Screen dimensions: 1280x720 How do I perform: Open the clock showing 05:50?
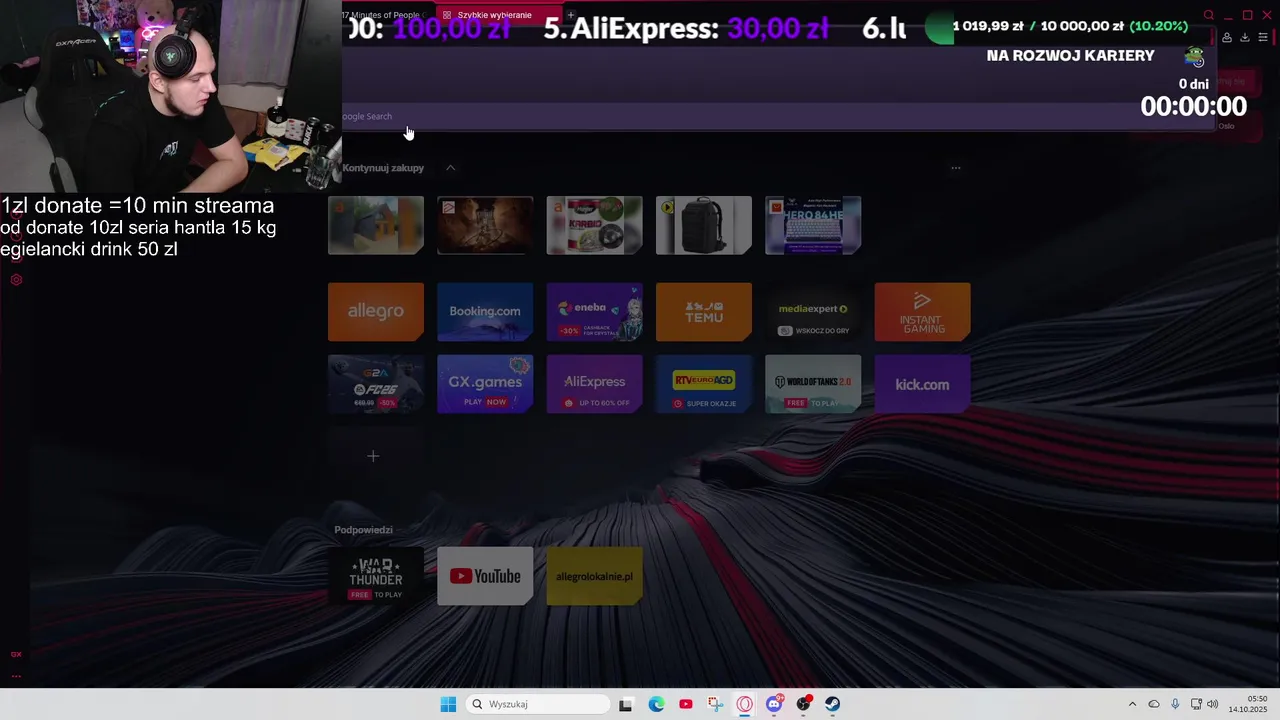(x=1248, y=704)
